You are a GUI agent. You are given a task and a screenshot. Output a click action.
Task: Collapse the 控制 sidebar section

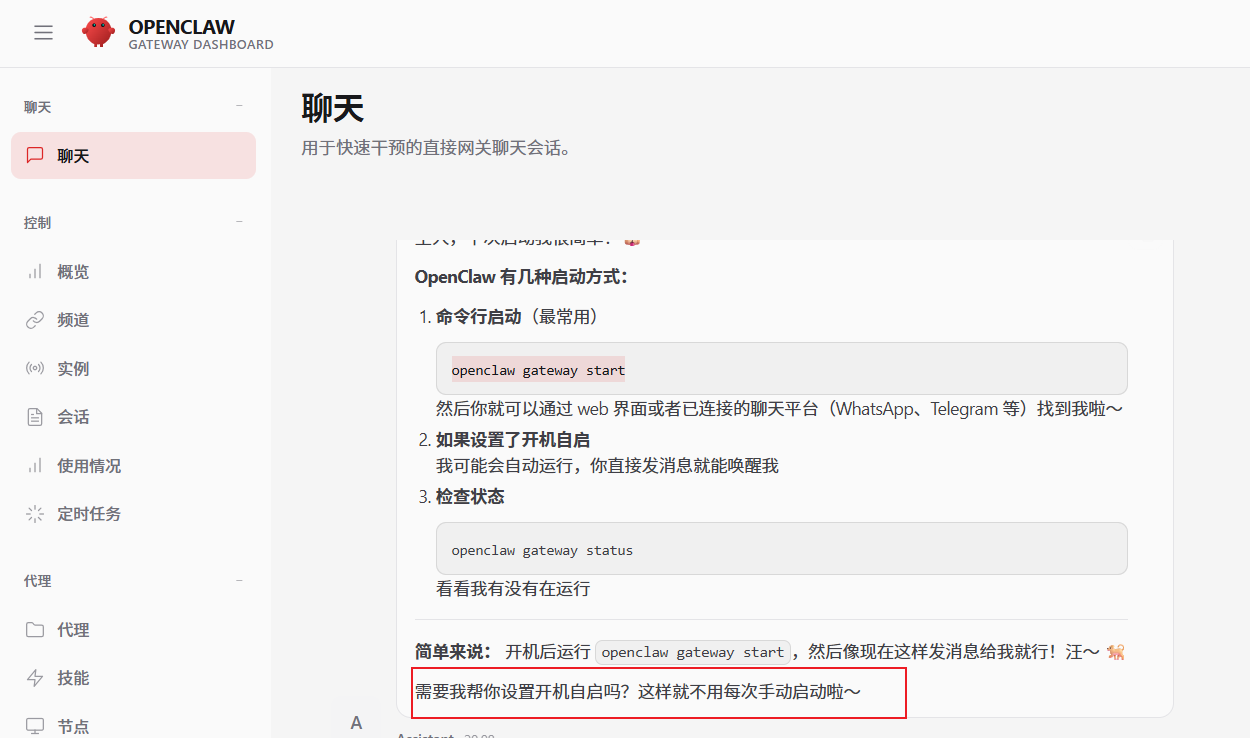coord(239,222)
